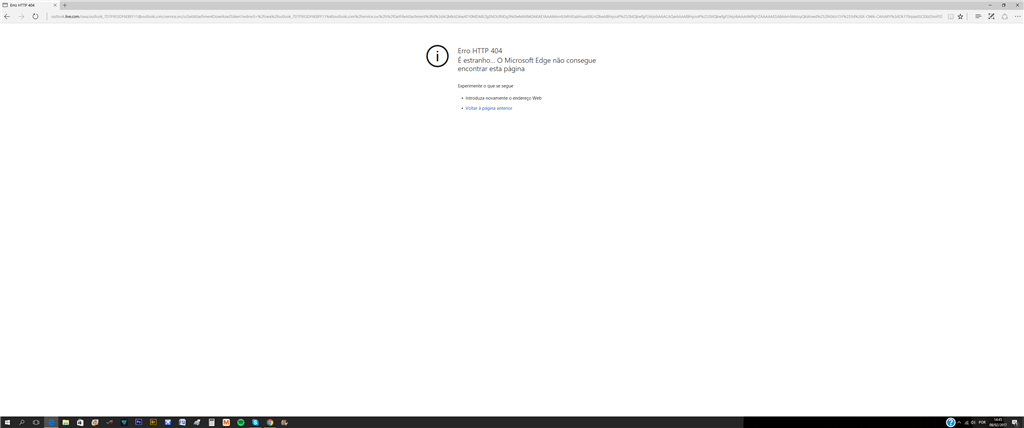Open a new tab with the plus button

[65, 5]
